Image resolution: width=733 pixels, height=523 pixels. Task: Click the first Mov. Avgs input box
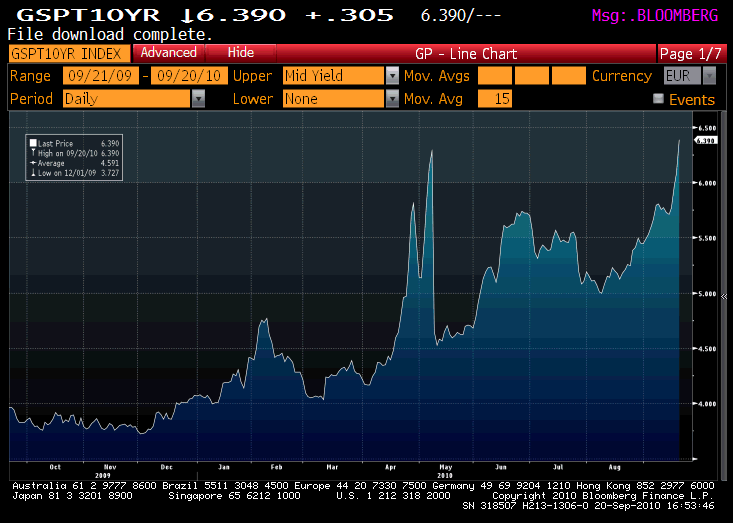pos(494,76)
